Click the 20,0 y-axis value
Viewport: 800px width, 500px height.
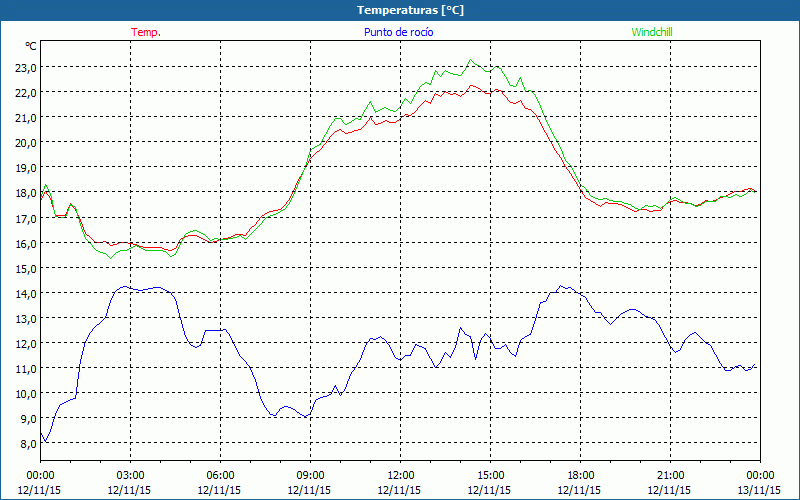[26, 142]
